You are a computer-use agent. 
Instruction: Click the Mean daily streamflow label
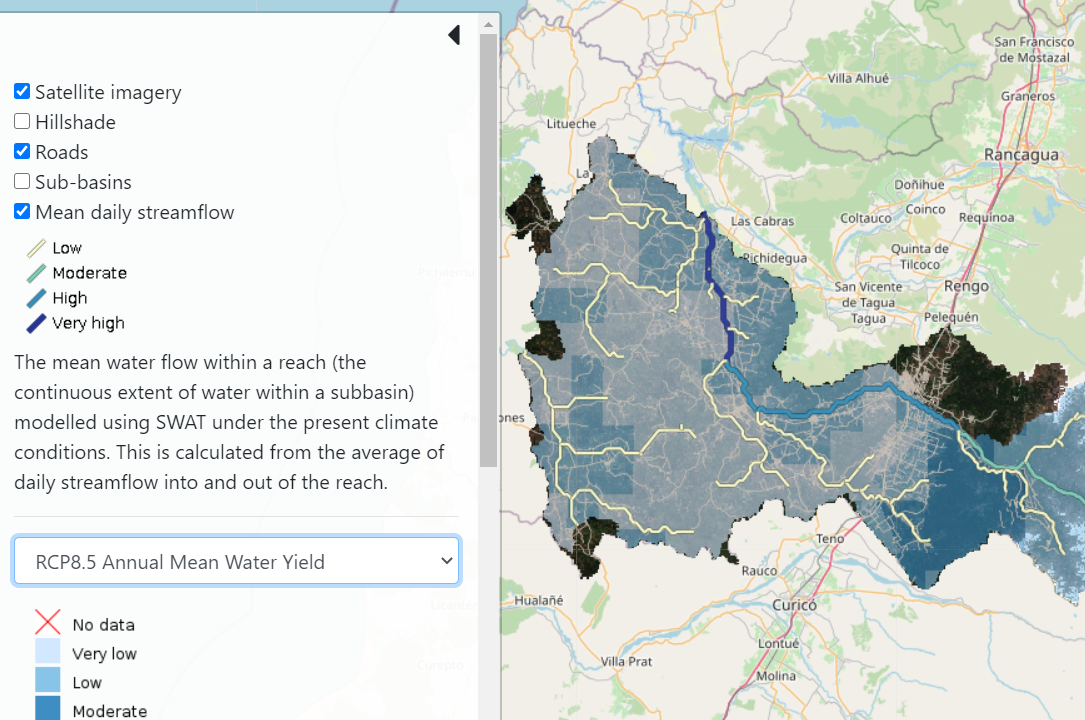(135, 212)
